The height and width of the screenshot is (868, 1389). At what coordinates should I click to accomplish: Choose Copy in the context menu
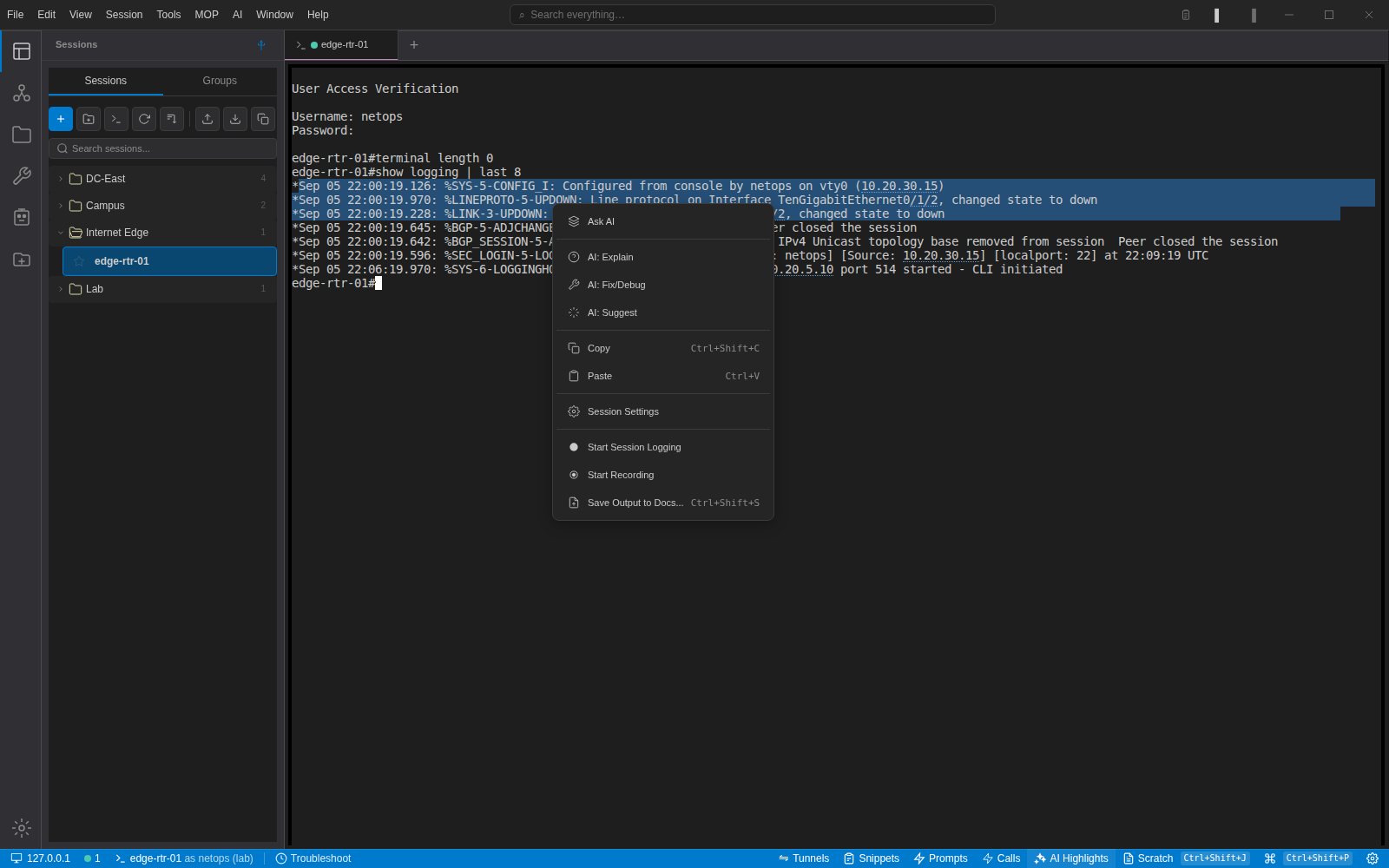coord(663,348)
